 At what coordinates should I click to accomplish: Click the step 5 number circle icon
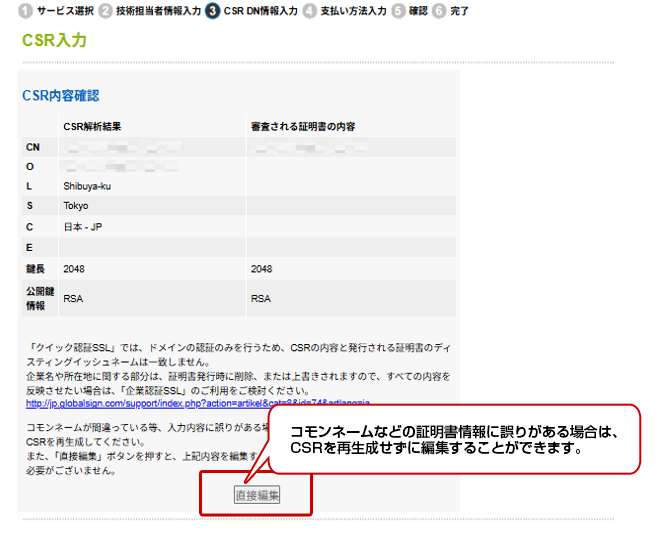pos(398,11)
